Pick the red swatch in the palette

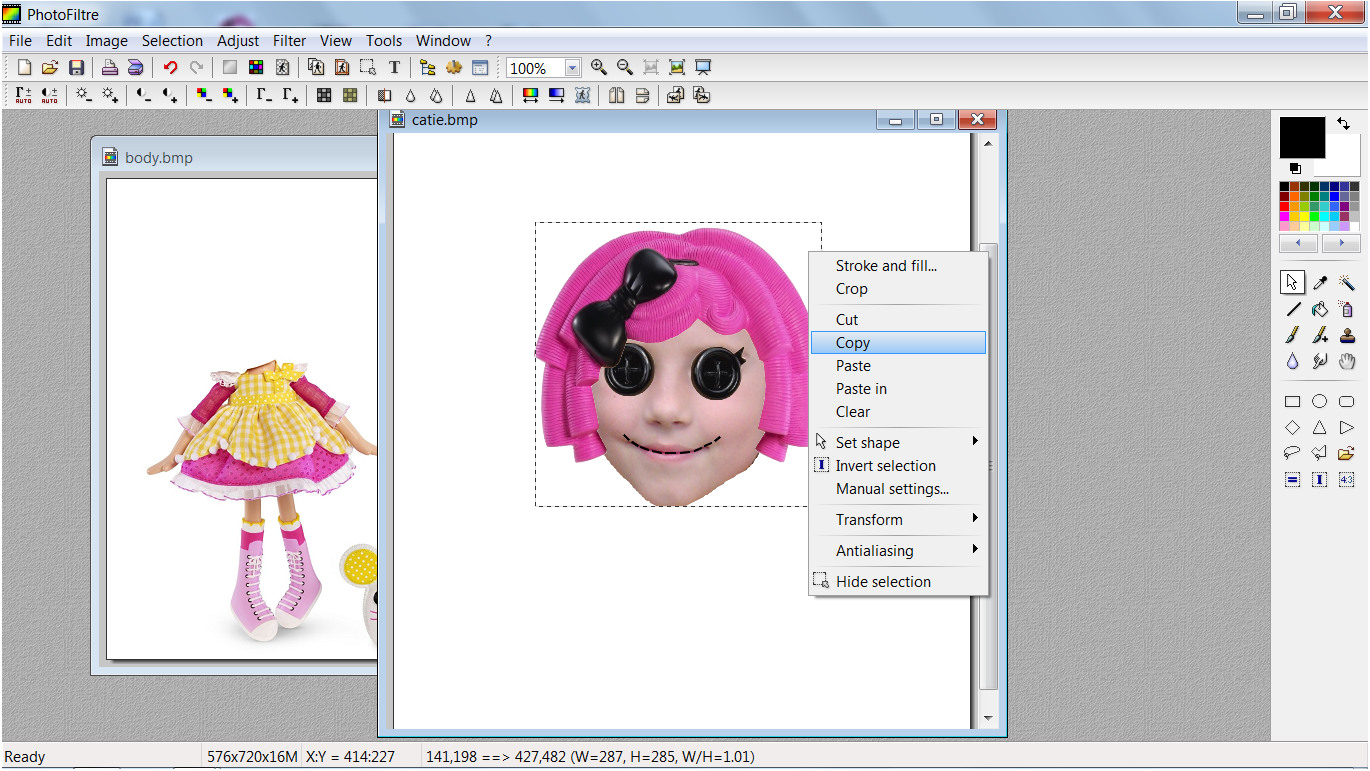(1285, 206)
